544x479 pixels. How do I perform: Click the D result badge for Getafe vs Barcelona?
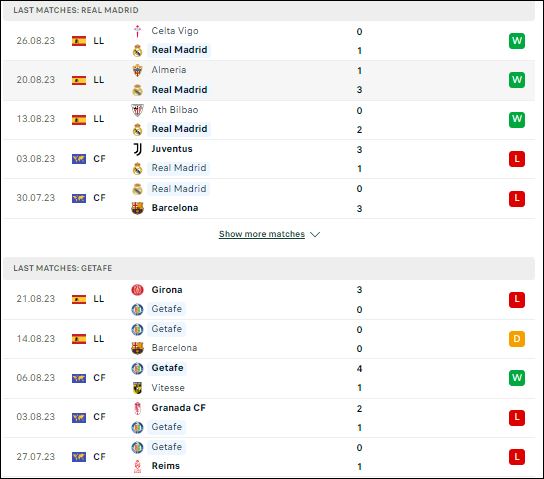(x=517, y=339)
